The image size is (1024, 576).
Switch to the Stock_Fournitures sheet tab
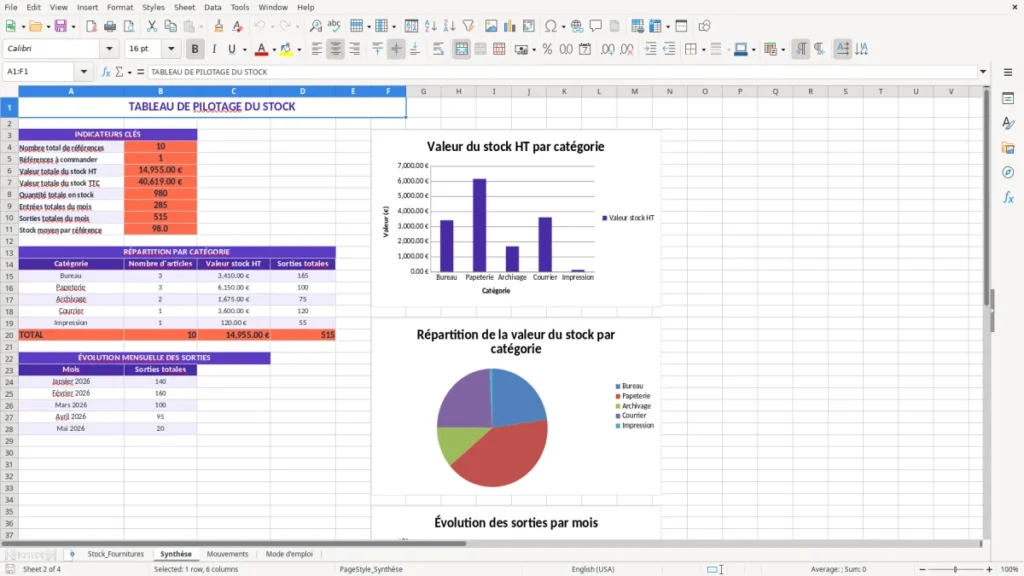[x=116, y=554]
